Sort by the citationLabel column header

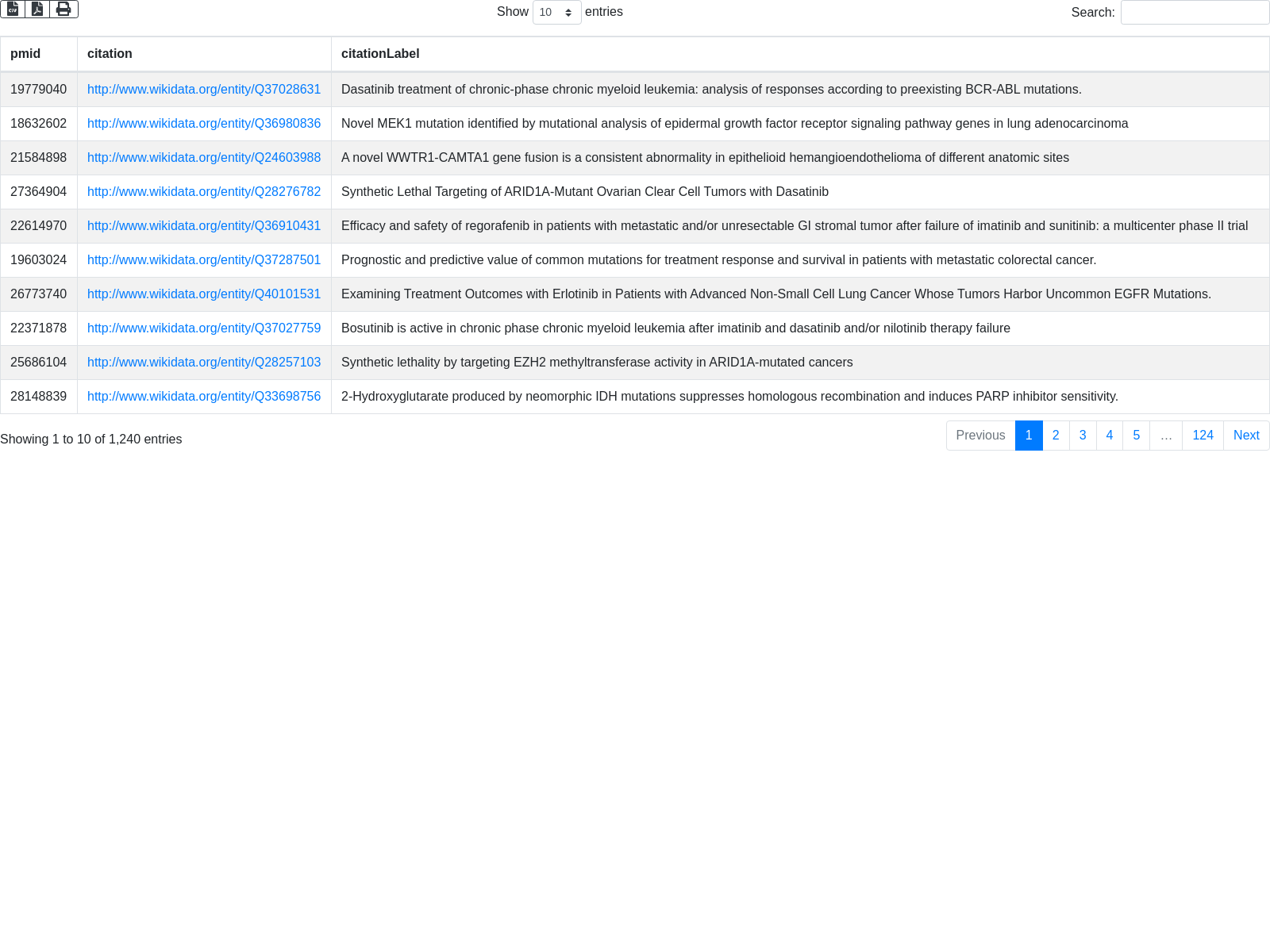coord(380,54)
